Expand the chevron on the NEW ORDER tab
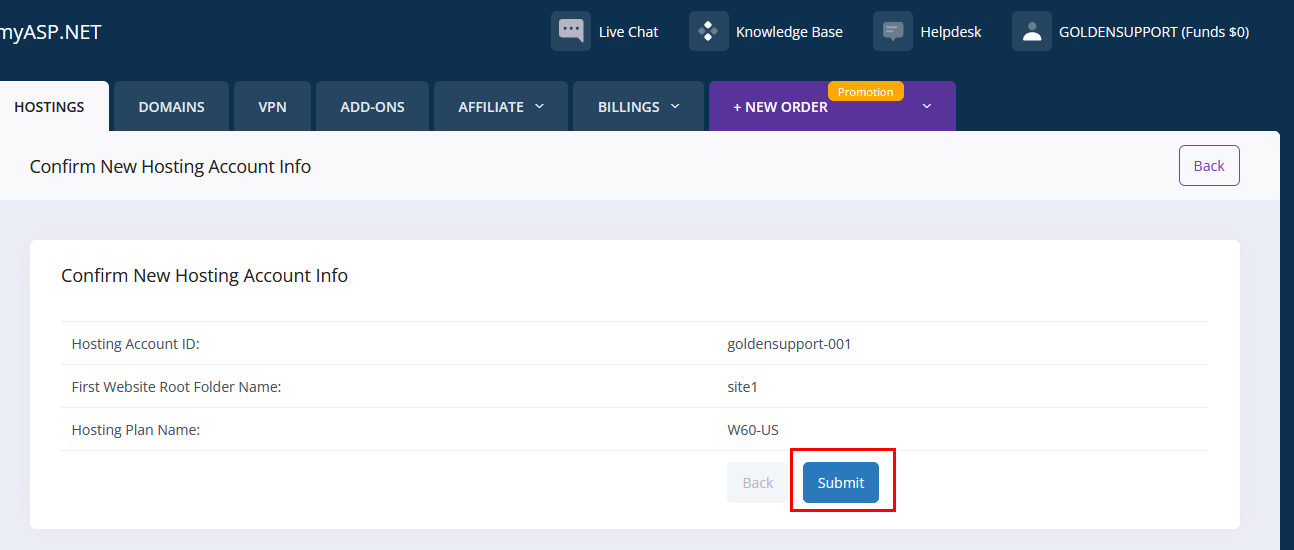 [926, 106]
